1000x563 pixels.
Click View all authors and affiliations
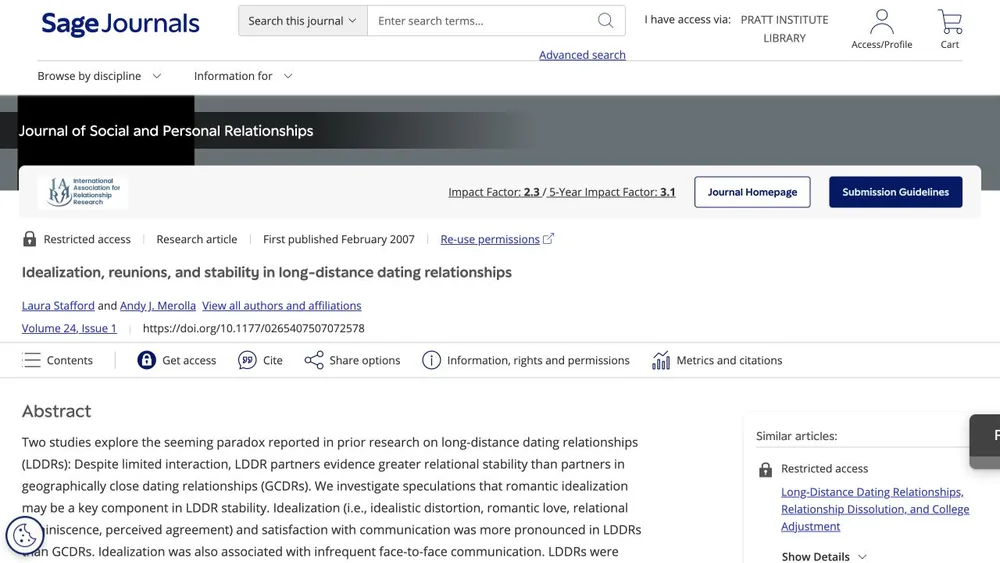point(281,305)
